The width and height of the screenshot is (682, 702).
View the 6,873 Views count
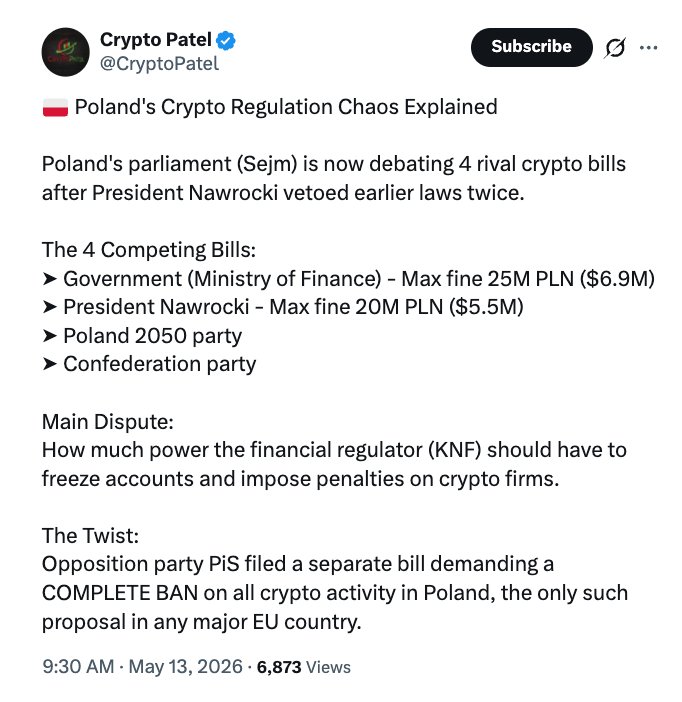(x=304, y=667)
